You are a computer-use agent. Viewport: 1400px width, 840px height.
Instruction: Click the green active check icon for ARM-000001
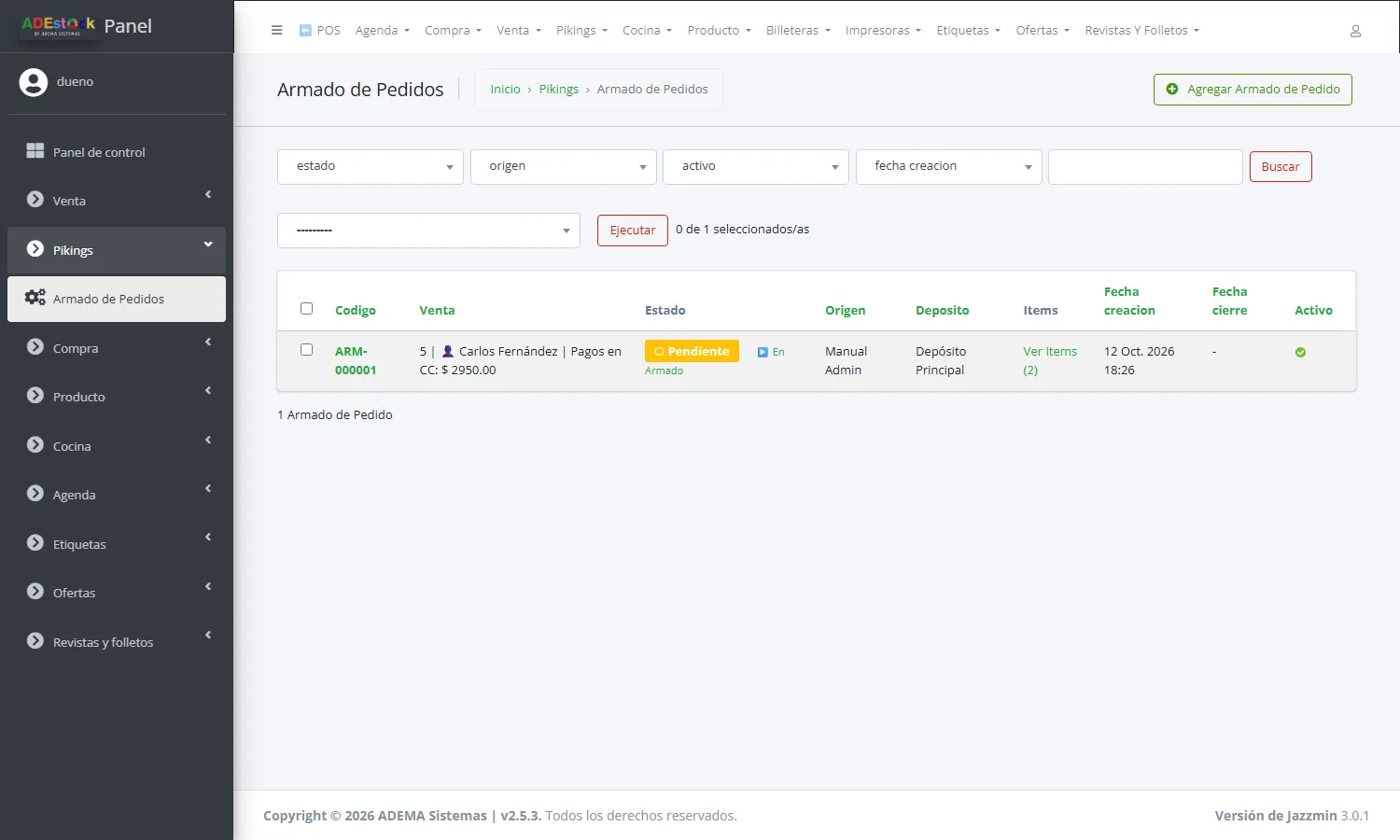coord(1300,352)
